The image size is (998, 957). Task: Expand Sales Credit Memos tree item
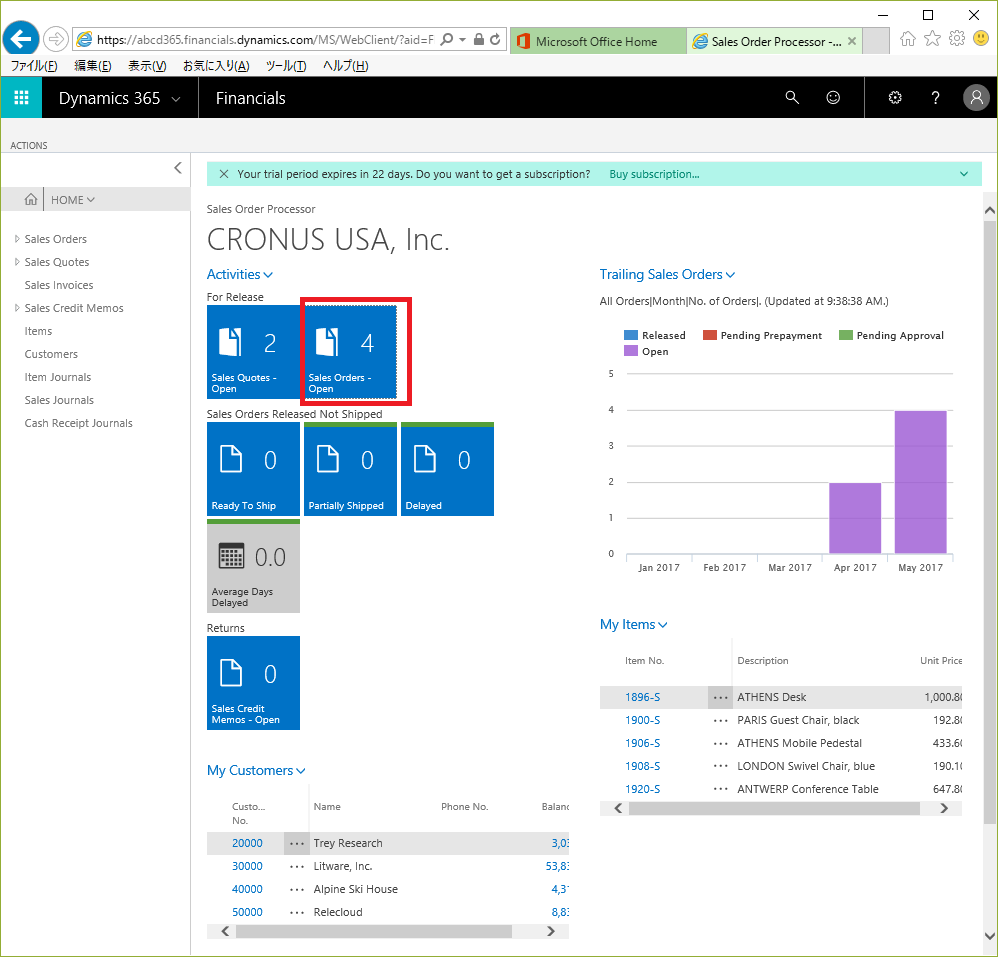click(17, 307)
